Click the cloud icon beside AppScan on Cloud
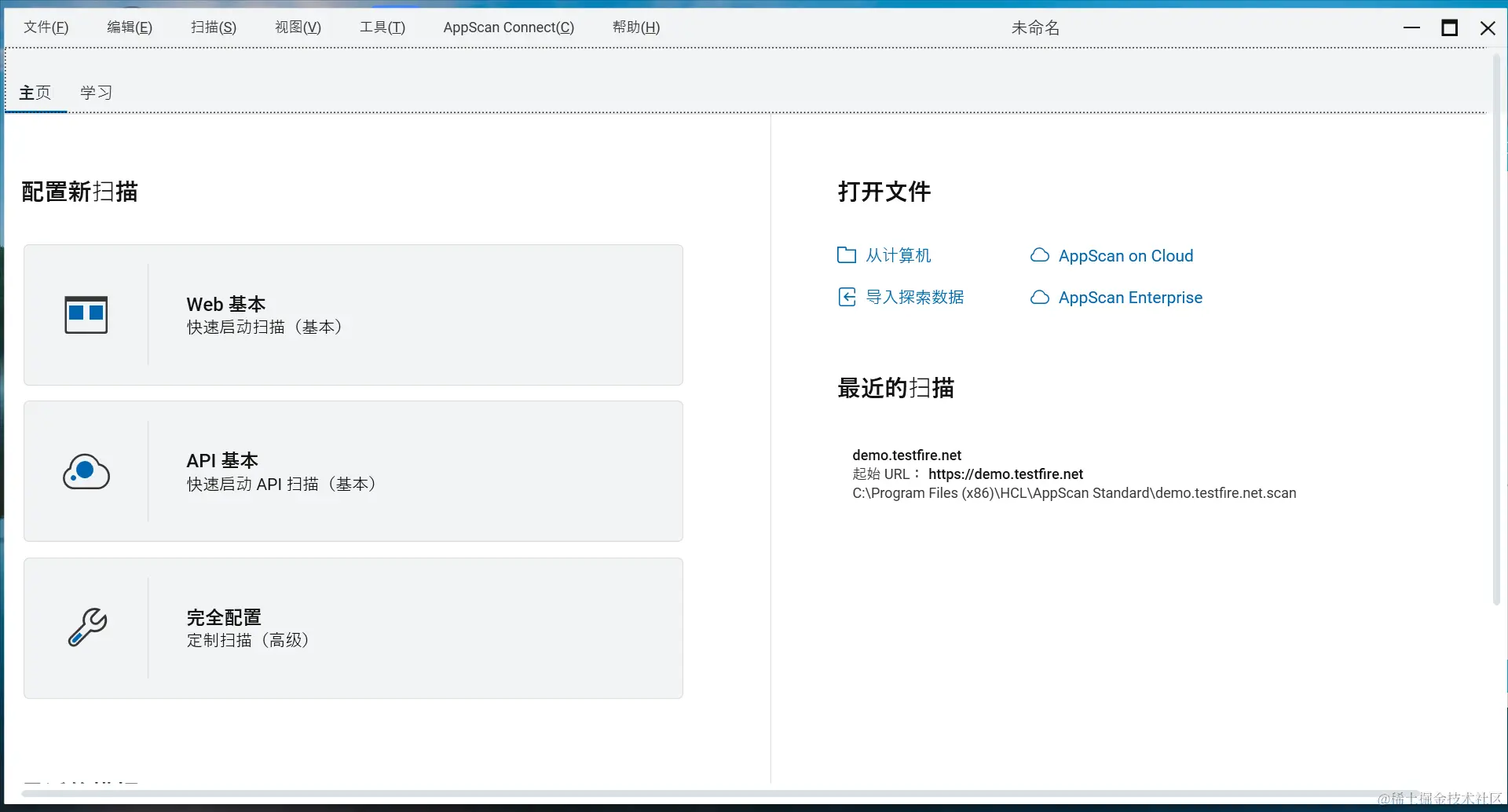 click(x=1040, y=255)
